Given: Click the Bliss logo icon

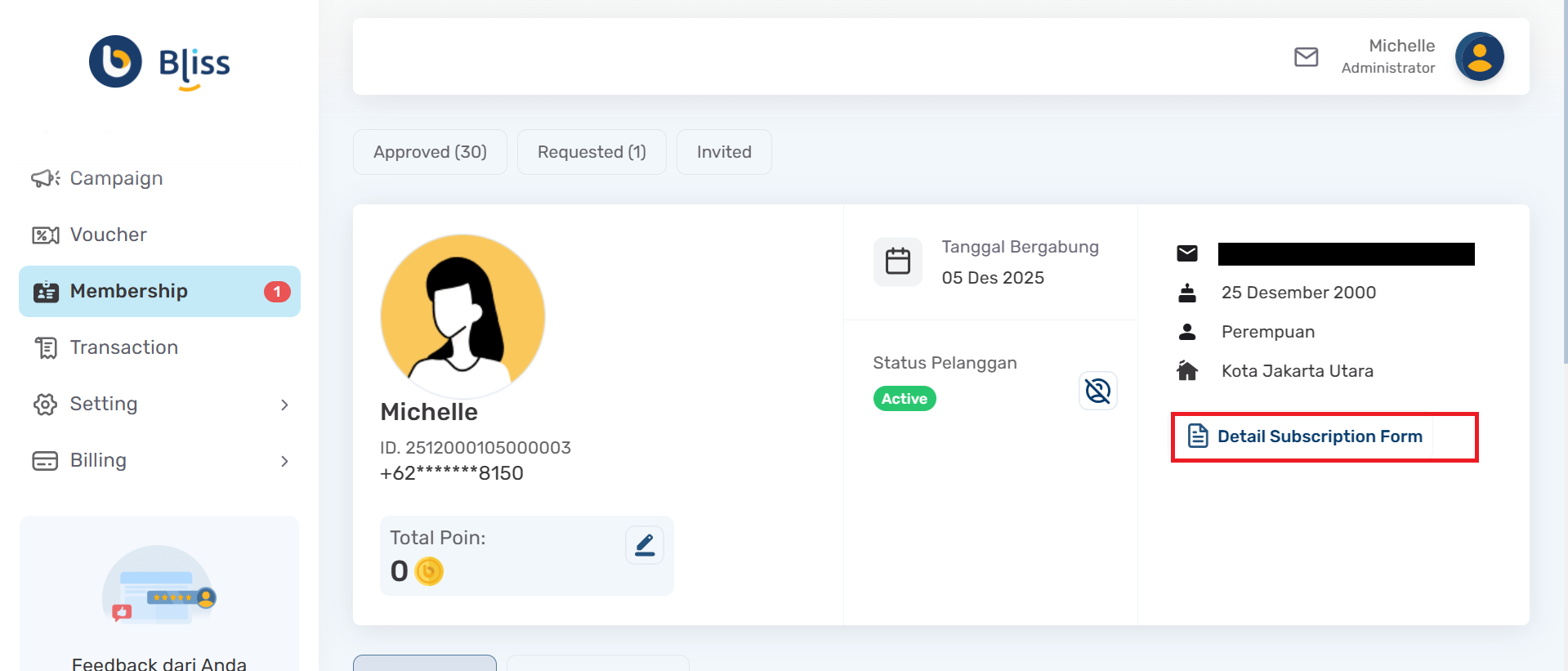Looking at the screenshot, I should click(115, 61).
